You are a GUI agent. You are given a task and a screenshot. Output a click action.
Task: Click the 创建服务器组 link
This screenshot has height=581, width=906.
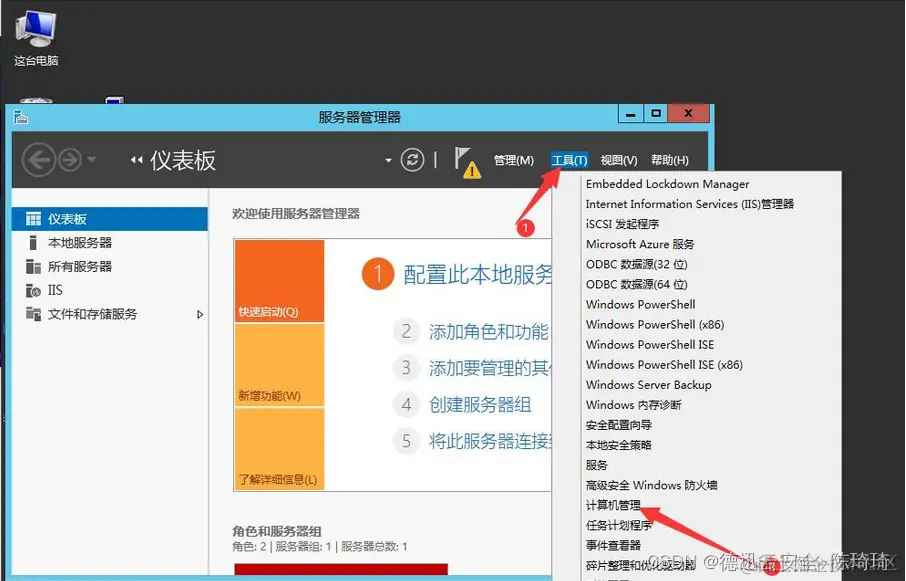pyautogui.click(x=480, y=405)
